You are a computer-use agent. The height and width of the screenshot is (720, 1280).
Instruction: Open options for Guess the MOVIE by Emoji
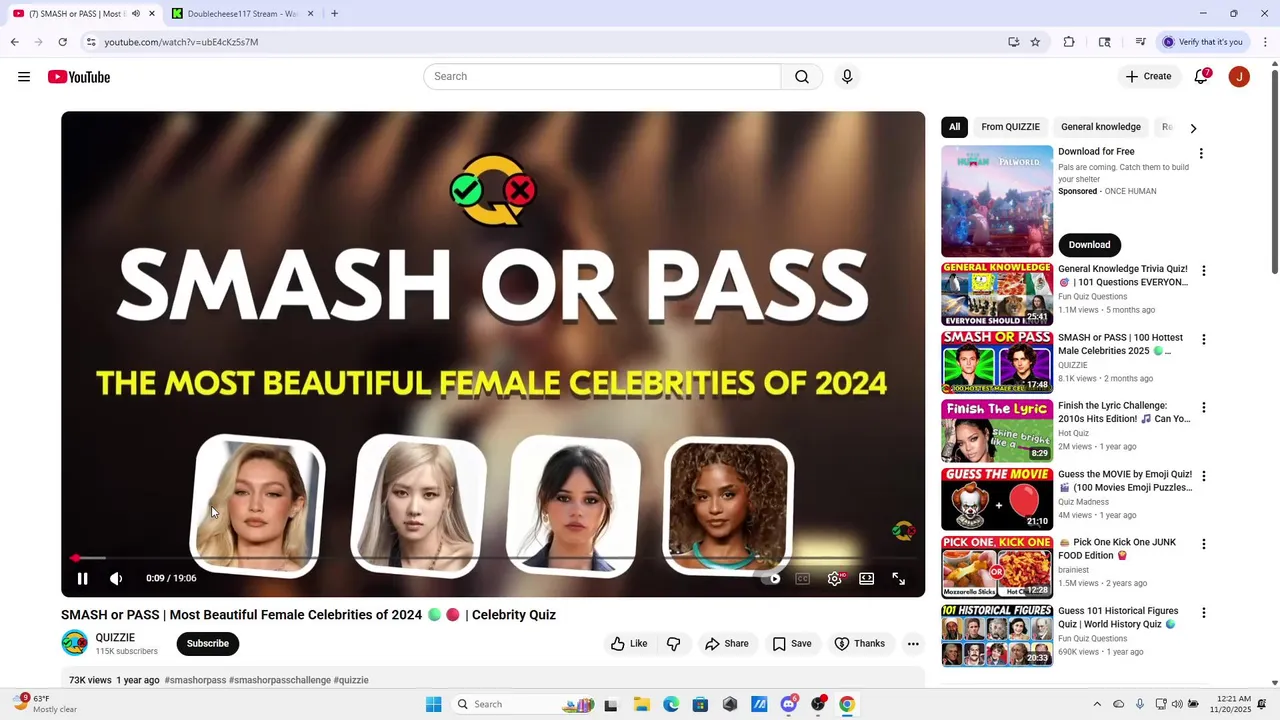1204,476
